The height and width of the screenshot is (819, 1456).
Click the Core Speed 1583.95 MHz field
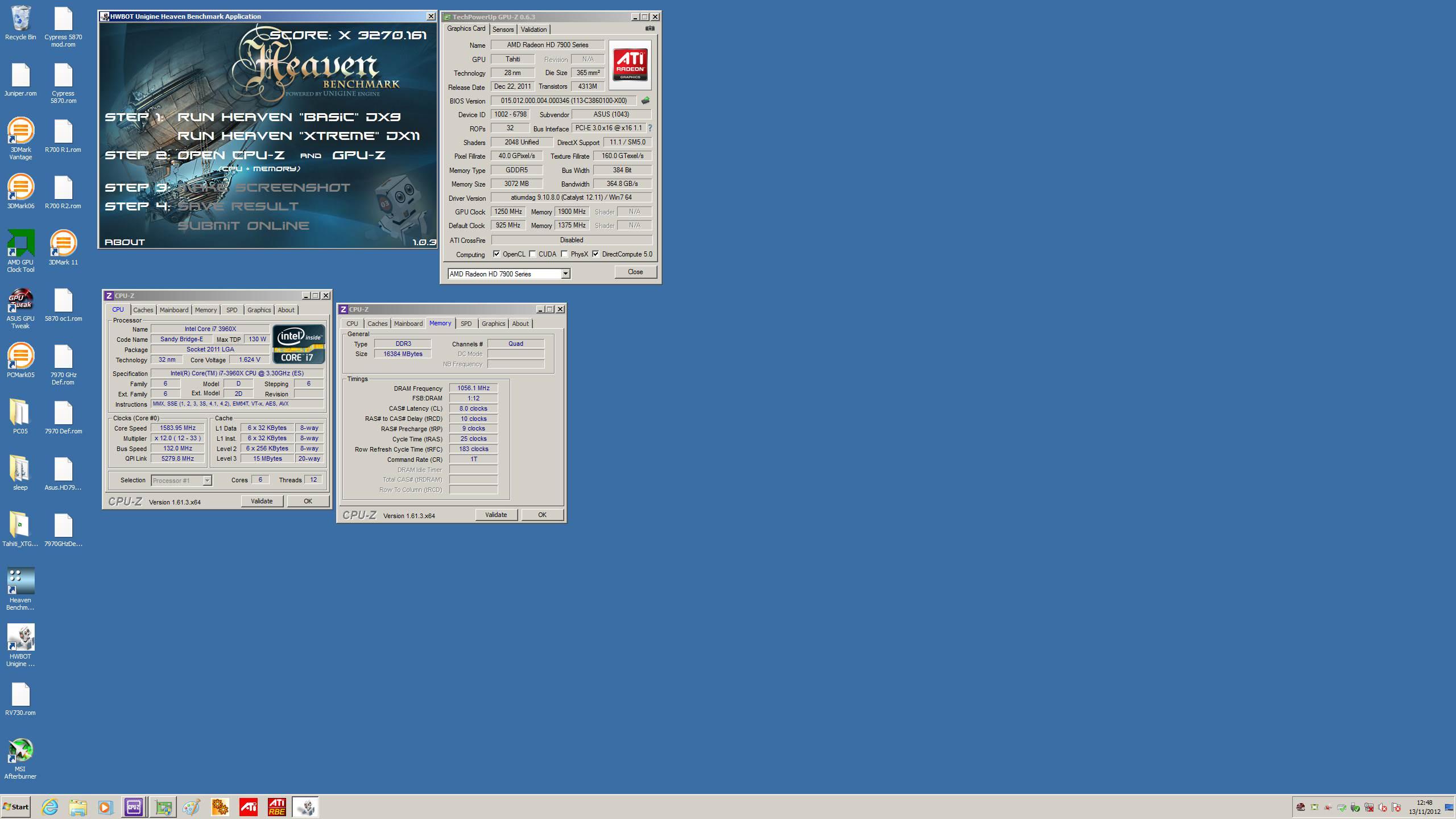coord(177,428)
